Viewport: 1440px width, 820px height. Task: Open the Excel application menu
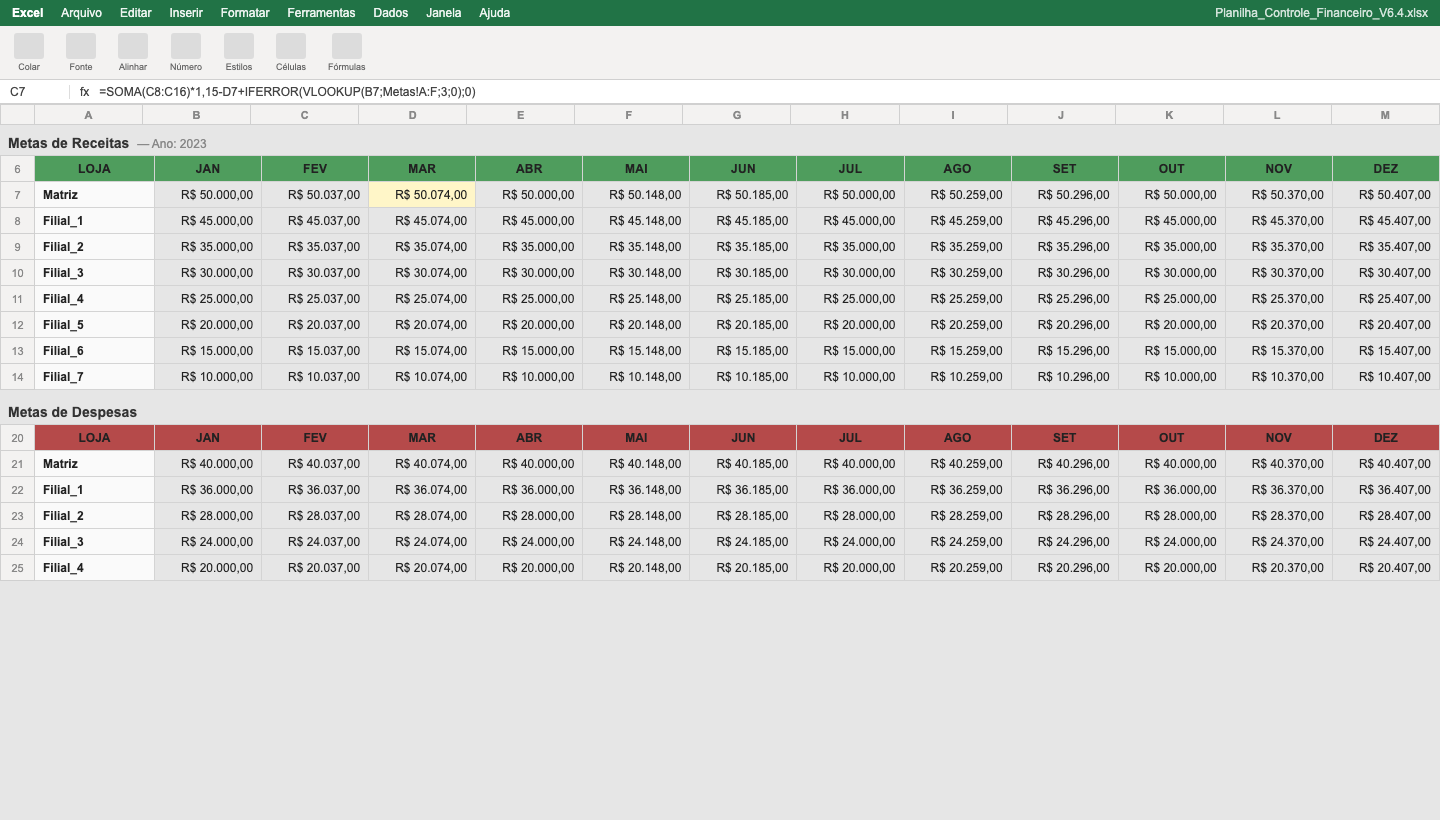pos(27,13)
